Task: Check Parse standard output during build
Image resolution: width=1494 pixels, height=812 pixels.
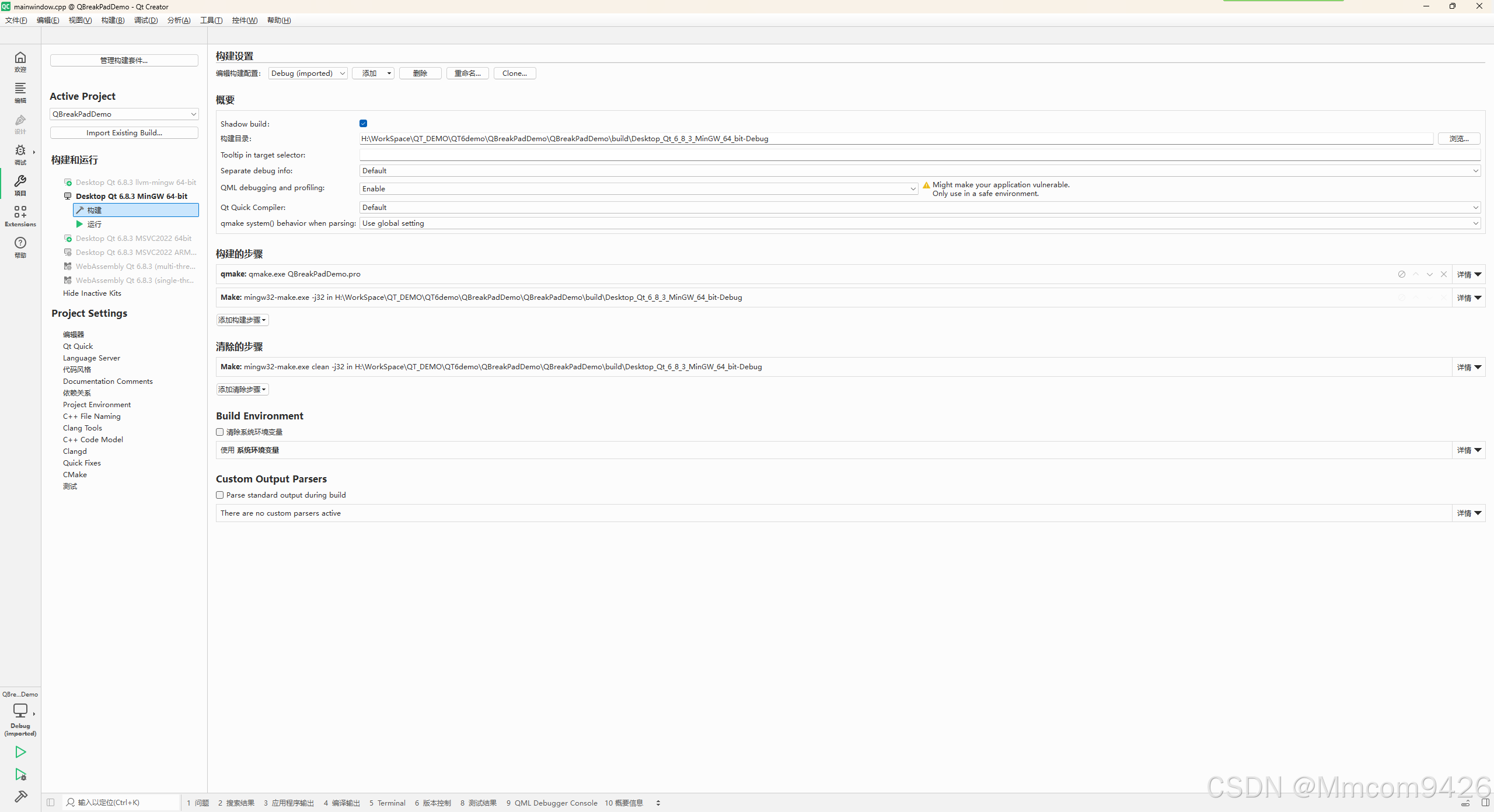Action: (220, 495)
